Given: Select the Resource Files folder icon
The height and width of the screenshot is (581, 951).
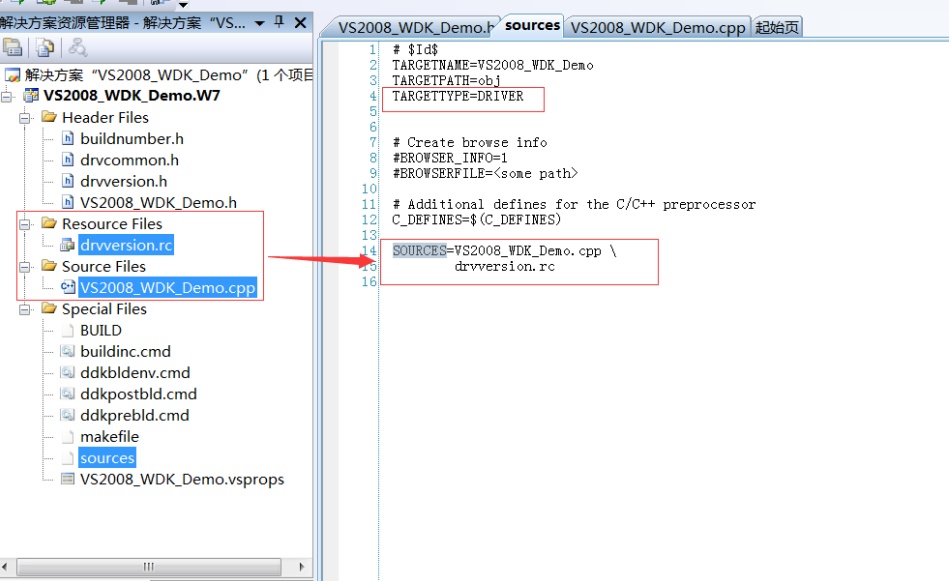Looking at the screenshot, I should [x=49, y=223].
